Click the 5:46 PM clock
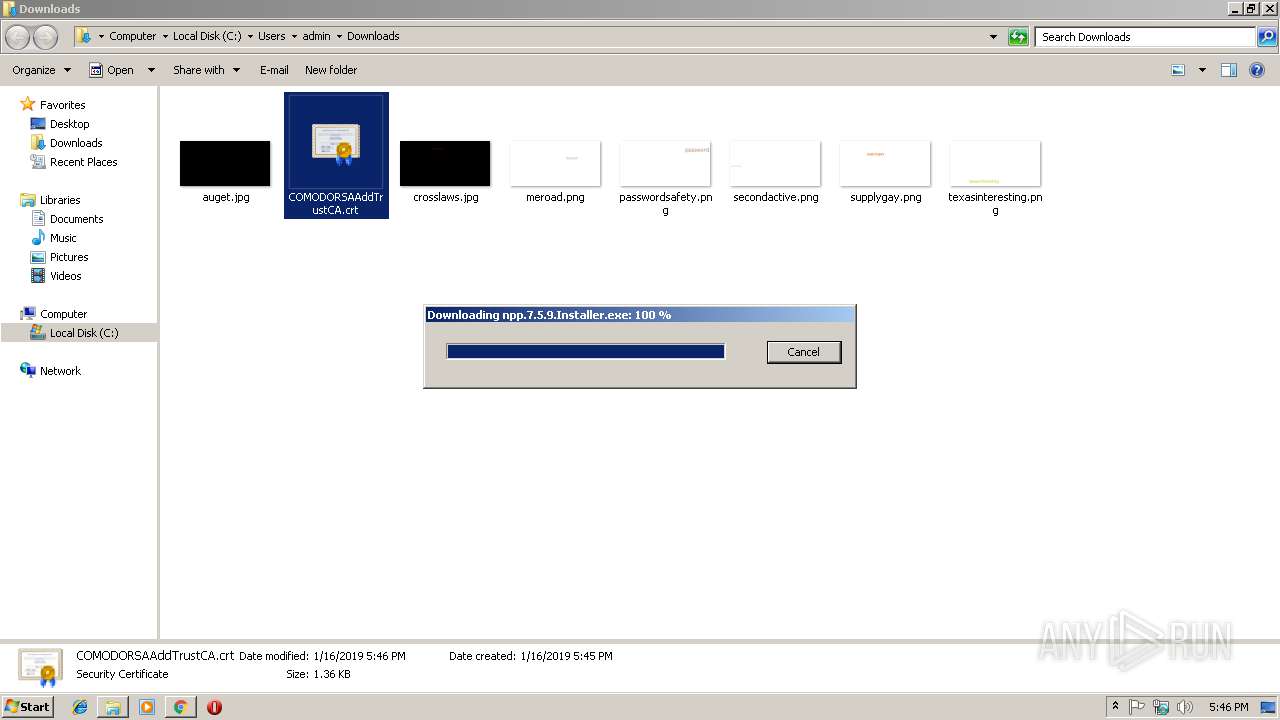Screen dimensions: 1280x720 pos(1228,707)
